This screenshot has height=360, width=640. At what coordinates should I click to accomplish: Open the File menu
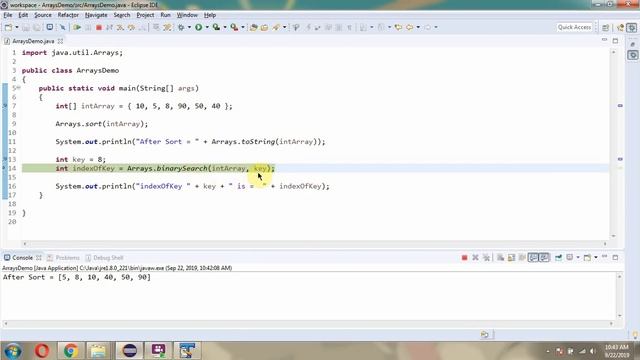point(7,15)
